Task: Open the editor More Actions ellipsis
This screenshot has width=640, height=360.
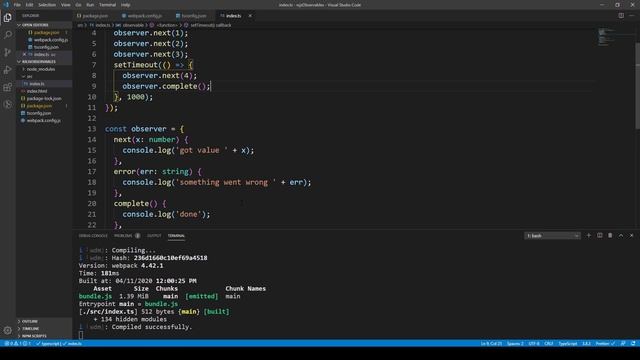Action: (x=631, y=16)
